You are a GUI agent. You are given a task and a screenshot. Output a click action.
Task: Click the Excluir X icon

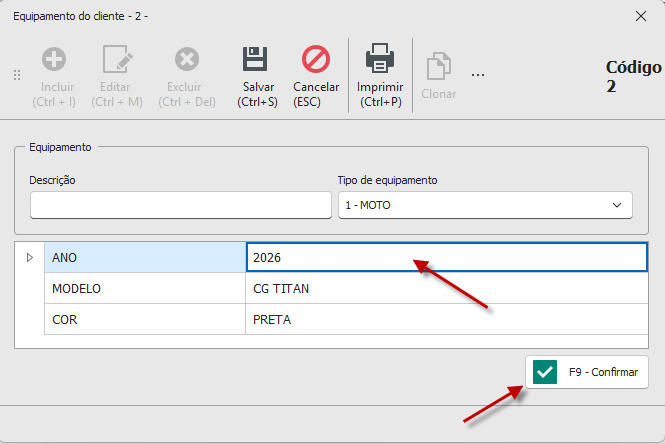(187, 59)
